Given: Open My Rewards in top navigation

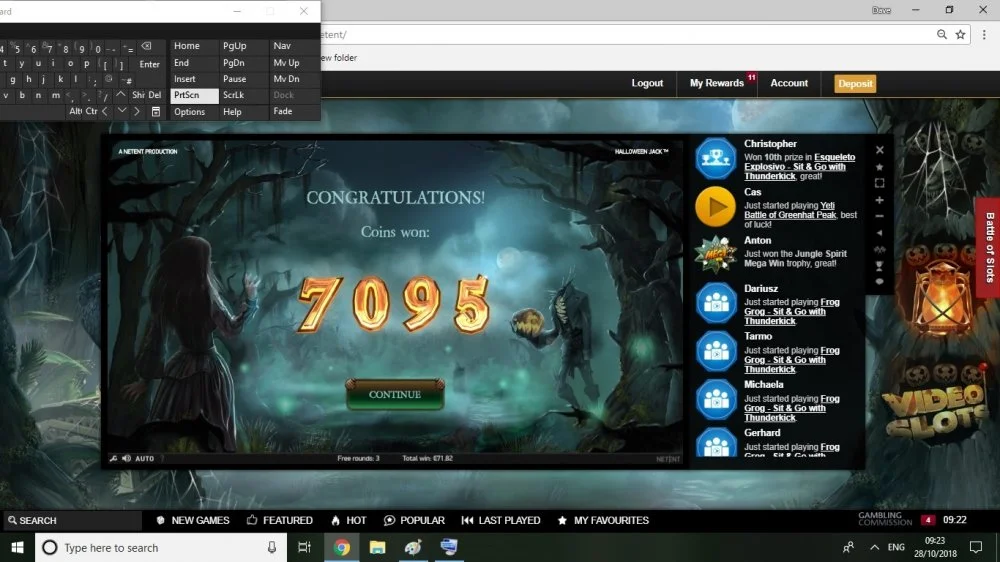Looking at the screenshot, I should tap(717, 83).
